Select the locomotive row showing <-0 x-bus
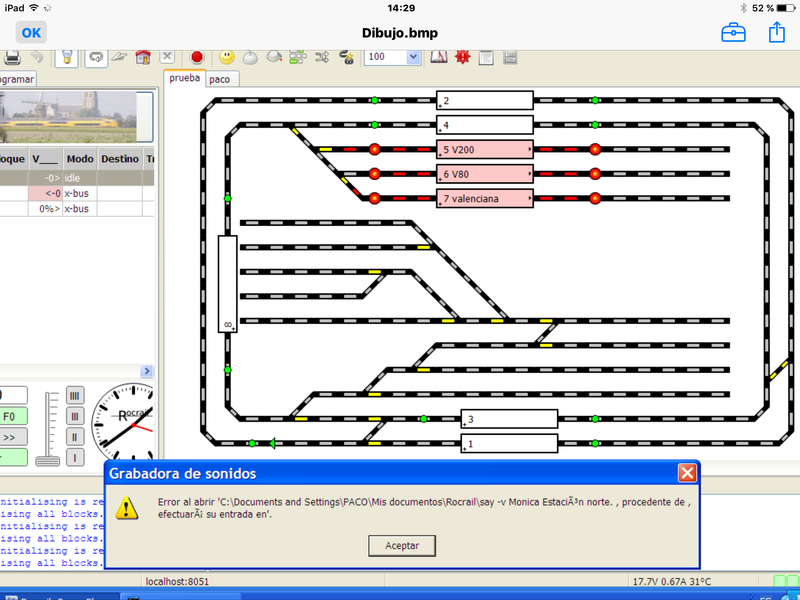The image size is (800, 600). point(77,193)
